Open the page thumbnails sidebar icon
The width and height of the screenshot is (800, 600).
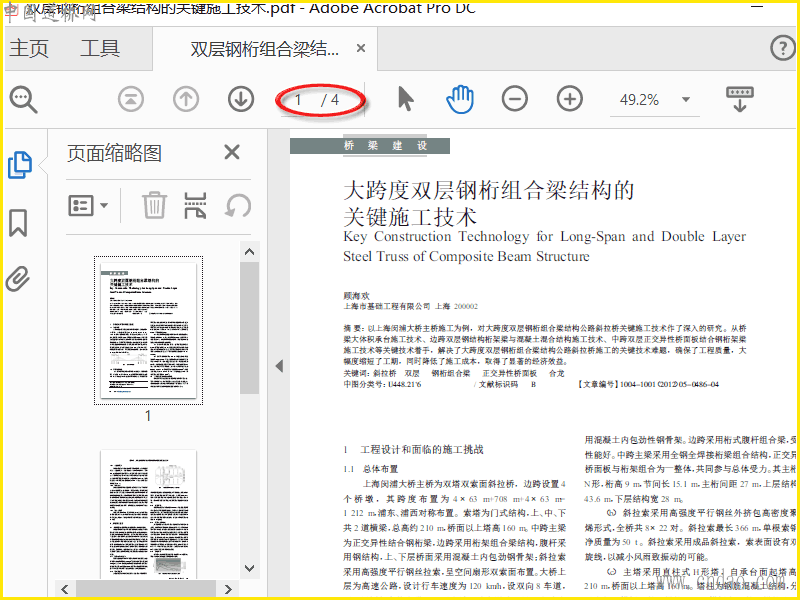(x=20, y=165)
